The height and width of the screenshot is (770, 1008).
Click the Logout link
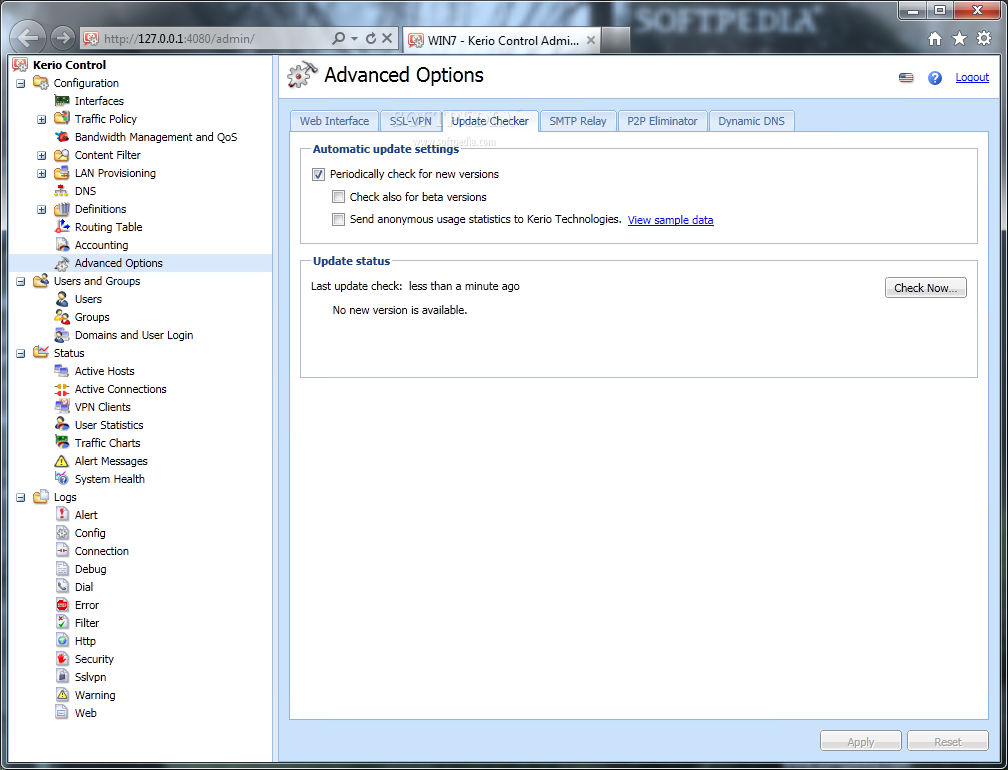[972, 77]
